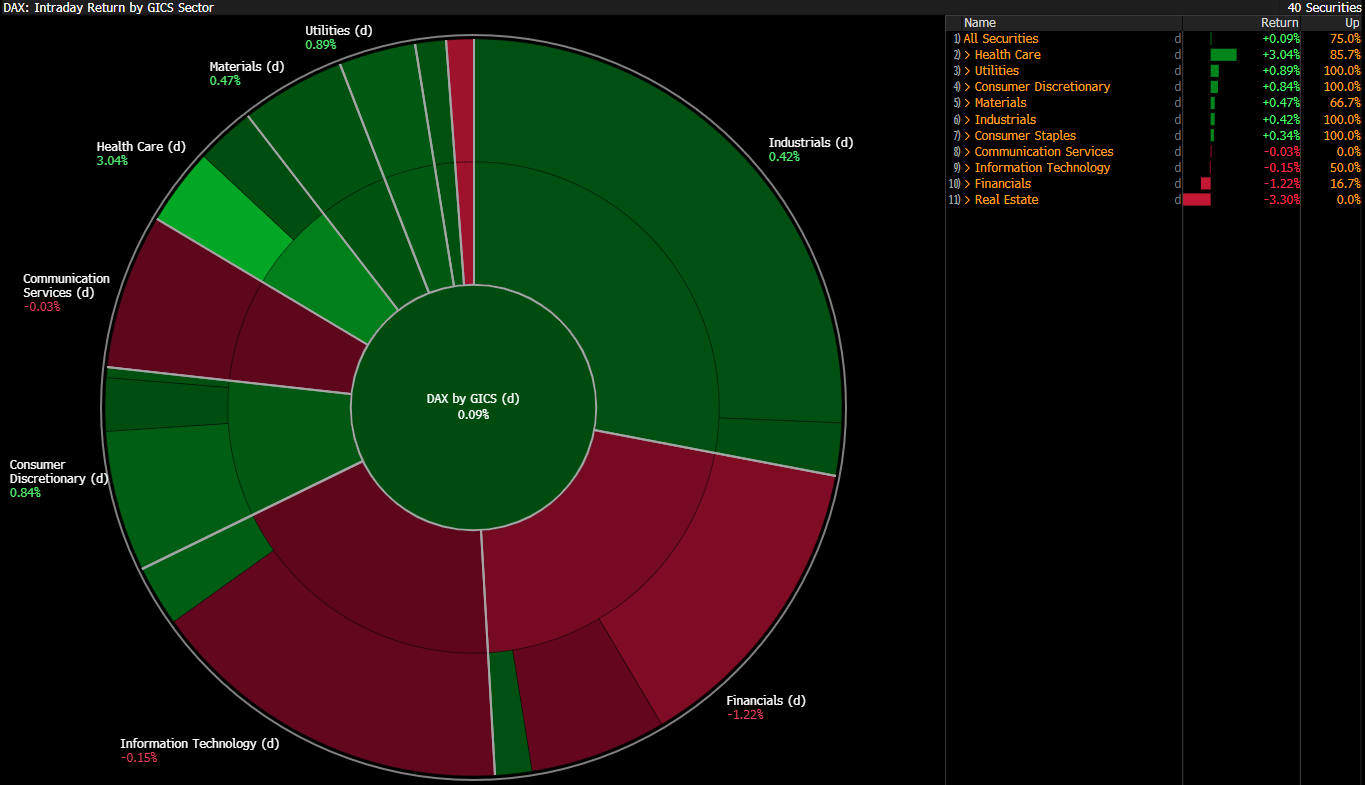Sort table by the Up column header
This screenshot has height=785, width=1365.
click(1352, 23)
